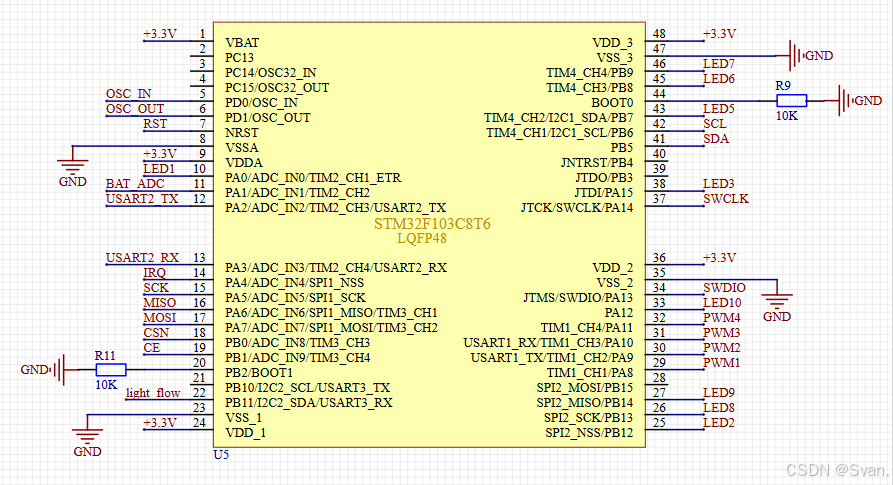This screenshot has width=893, height=485.
Task: Select the USART2_RX net label
Action: tap(142, 258)
